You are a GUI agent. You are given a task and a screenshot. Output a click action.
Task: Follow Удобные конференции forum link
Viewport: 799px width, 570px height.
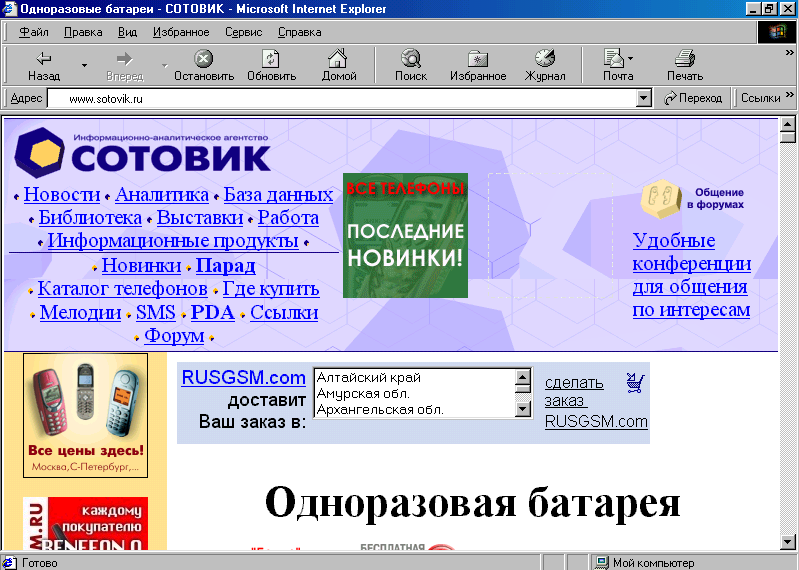691,275
